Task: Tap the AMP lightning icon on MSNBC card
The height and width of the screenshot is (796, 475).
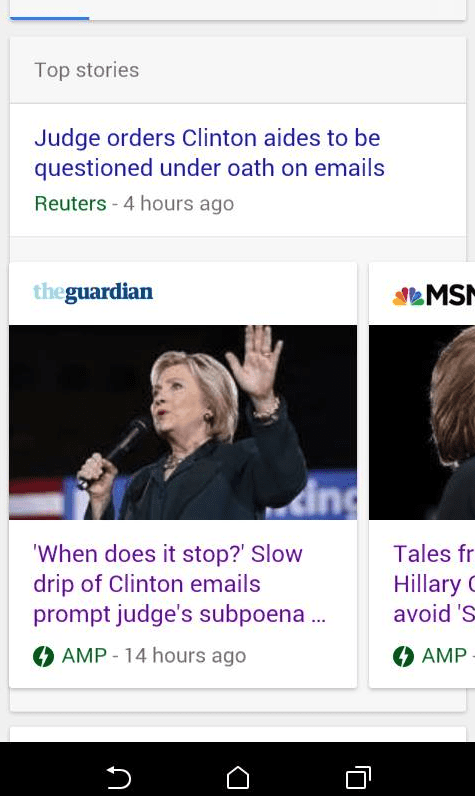Action: coord(403,656)
